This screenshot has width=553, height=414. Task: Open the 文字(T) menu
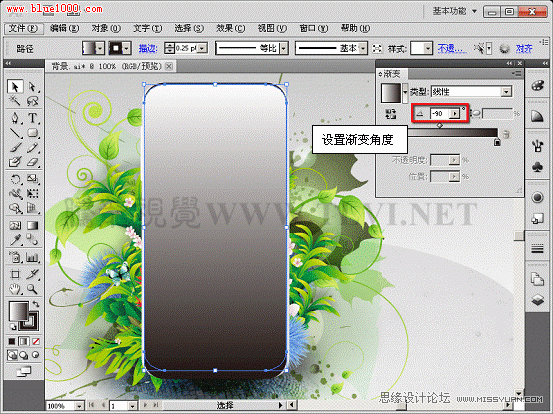[148, 29]
